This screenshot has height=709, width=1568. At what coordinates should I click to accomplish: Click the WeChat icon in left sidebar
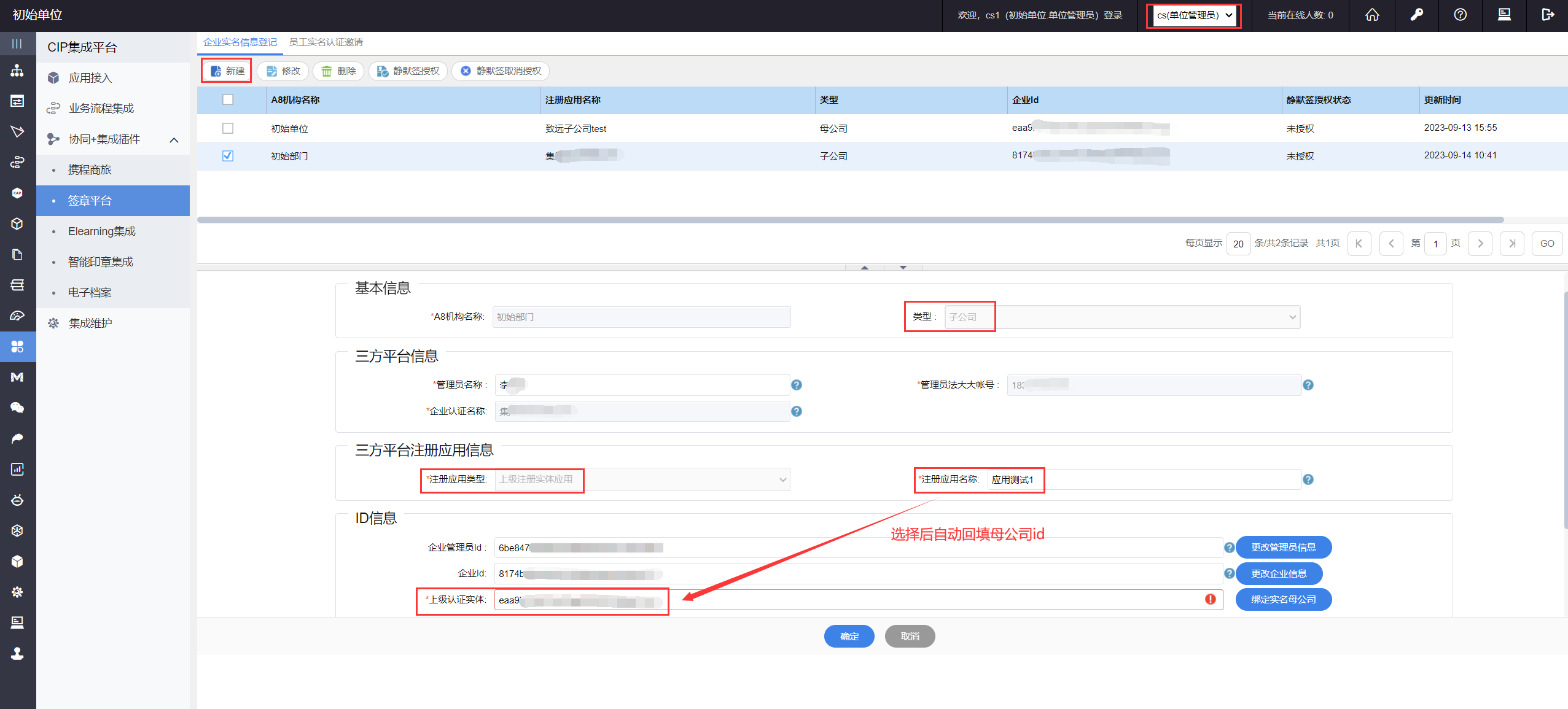[x=17, y=408]
